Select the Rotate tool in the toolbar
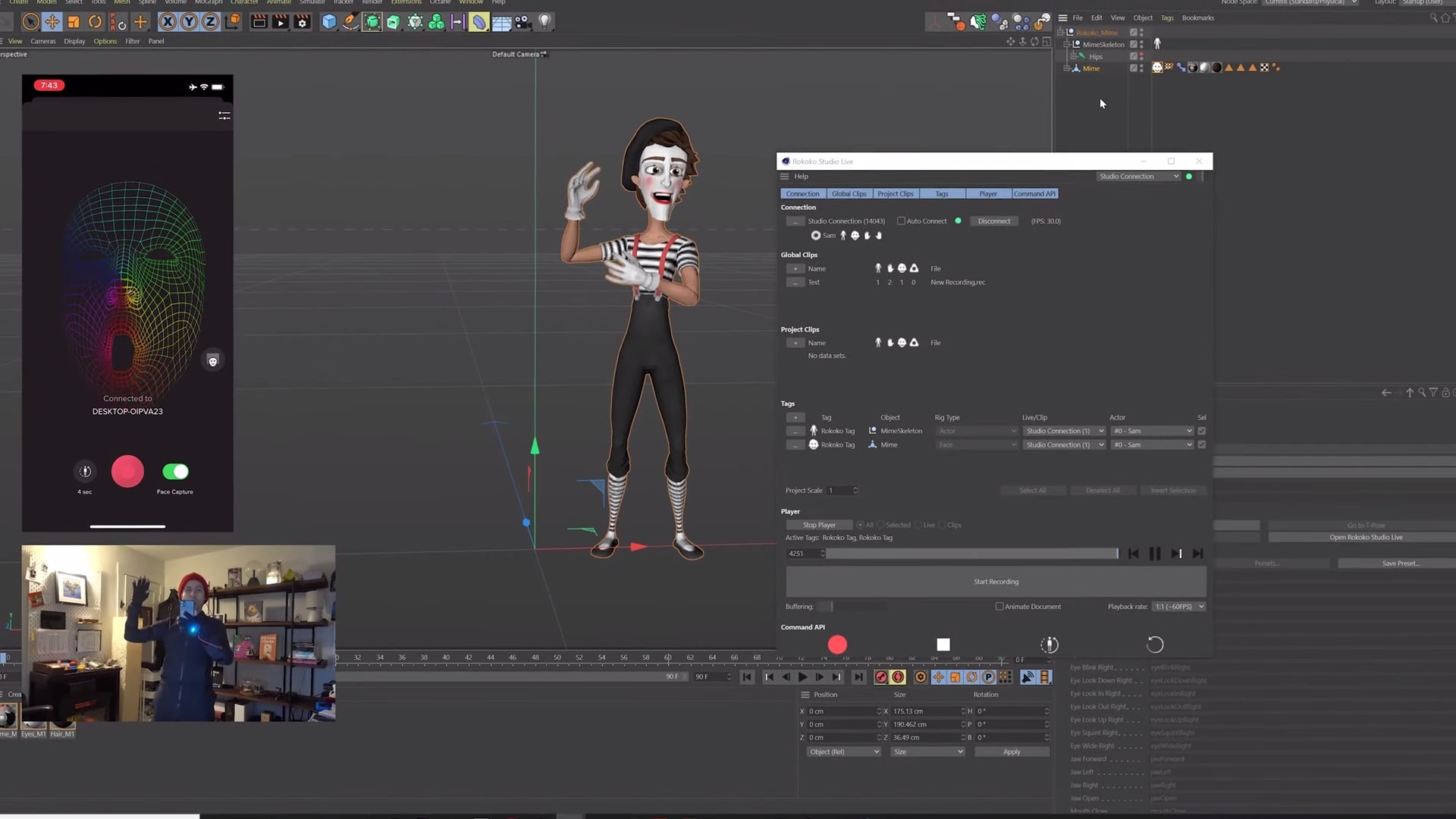Viewport: 1456px width, 819px height. 95,21
